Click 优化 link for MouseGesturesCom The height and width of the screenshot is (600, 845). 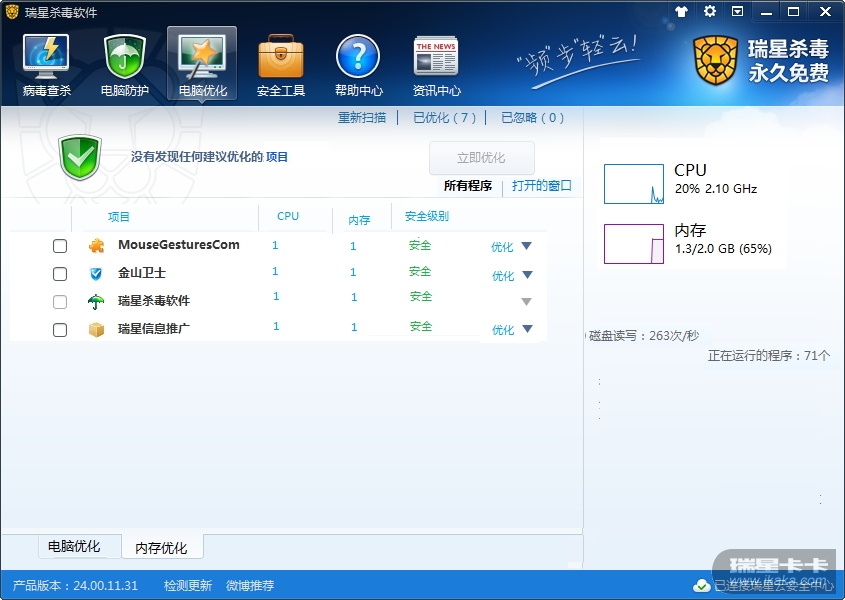(x=502, y=247)
